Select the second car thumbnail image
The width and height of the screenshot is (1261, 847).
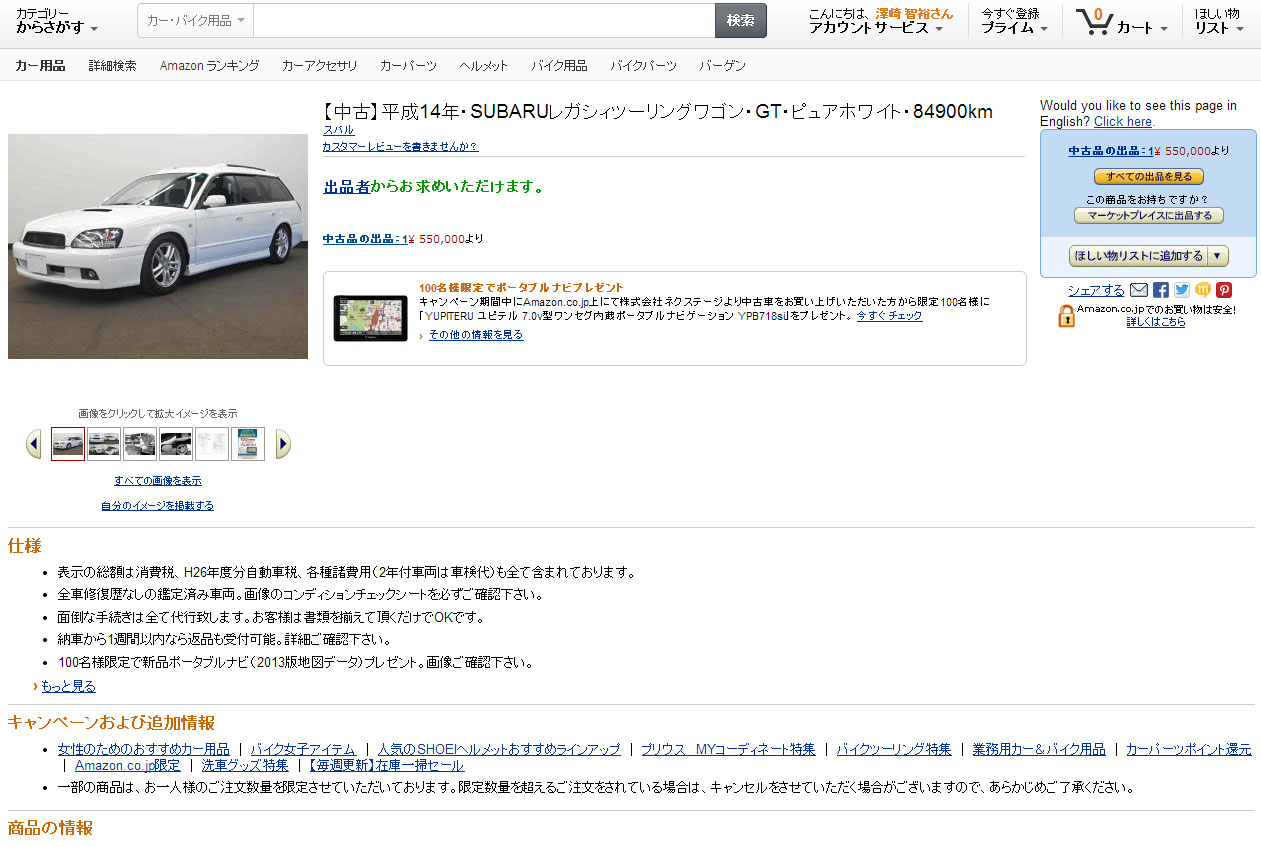(104, 443)
